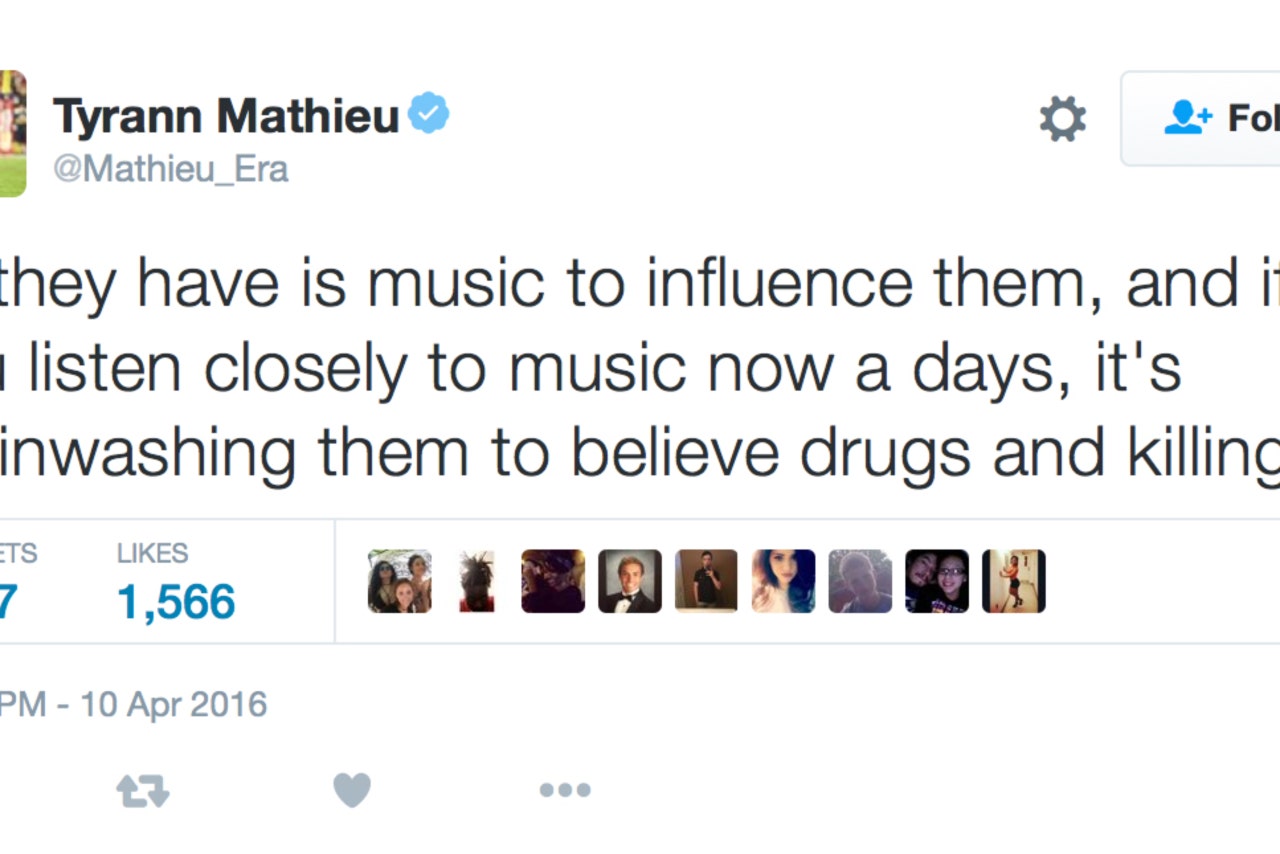The height and width of the screenshot is (854, 1280).
Task: Open dark avatar of person wearing a cap
Action: tap(553, 581)
